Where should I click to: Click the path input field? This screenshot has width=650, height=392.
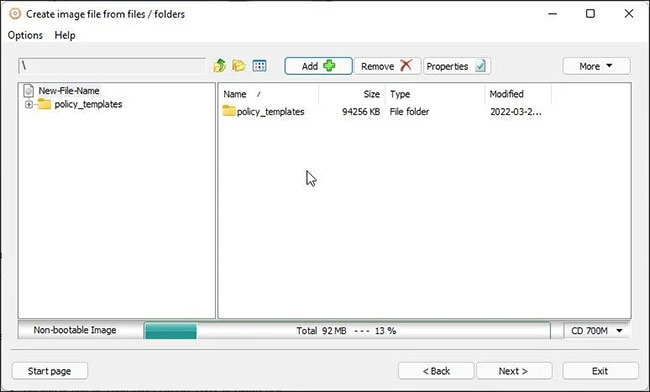[112, 66]
